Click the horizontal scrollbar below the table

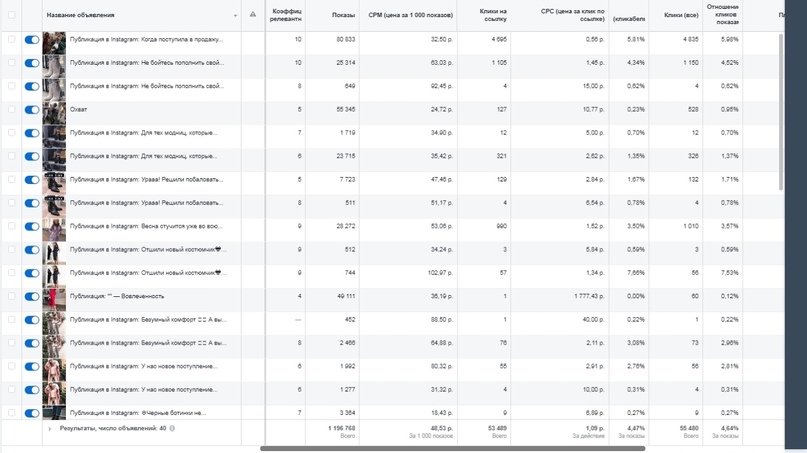click(x=452, y=448)
